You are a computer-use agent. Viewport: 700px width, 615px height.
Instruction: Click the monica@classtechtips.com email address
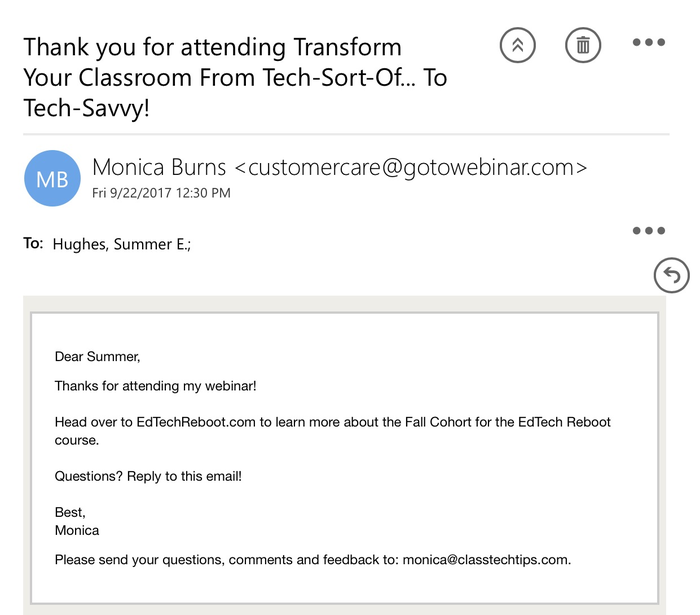pyautogui.click(x=485, y=560)
